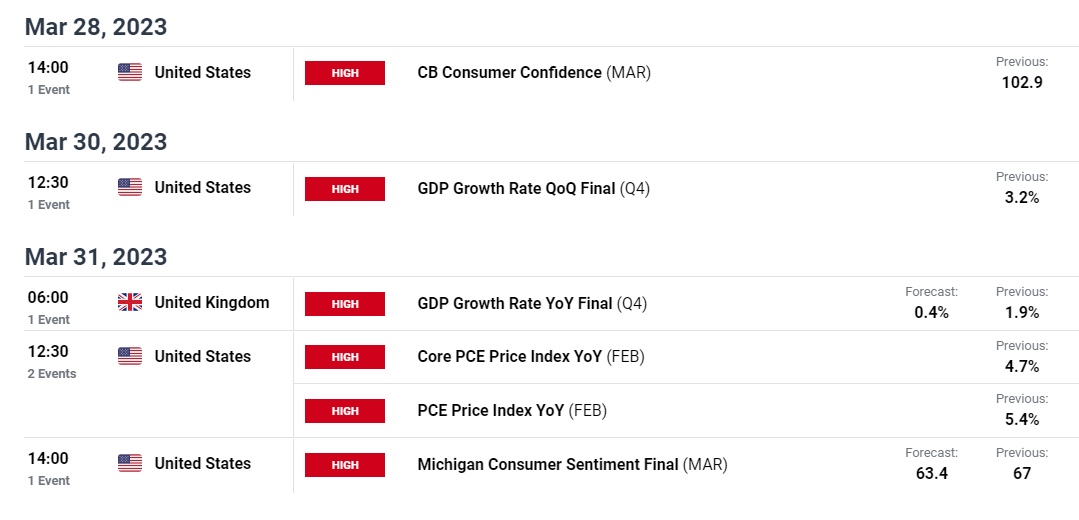Click the 63.4 forecast value for Michigan
This screenshot has width=1079, height=520.
tap(931, 473)
